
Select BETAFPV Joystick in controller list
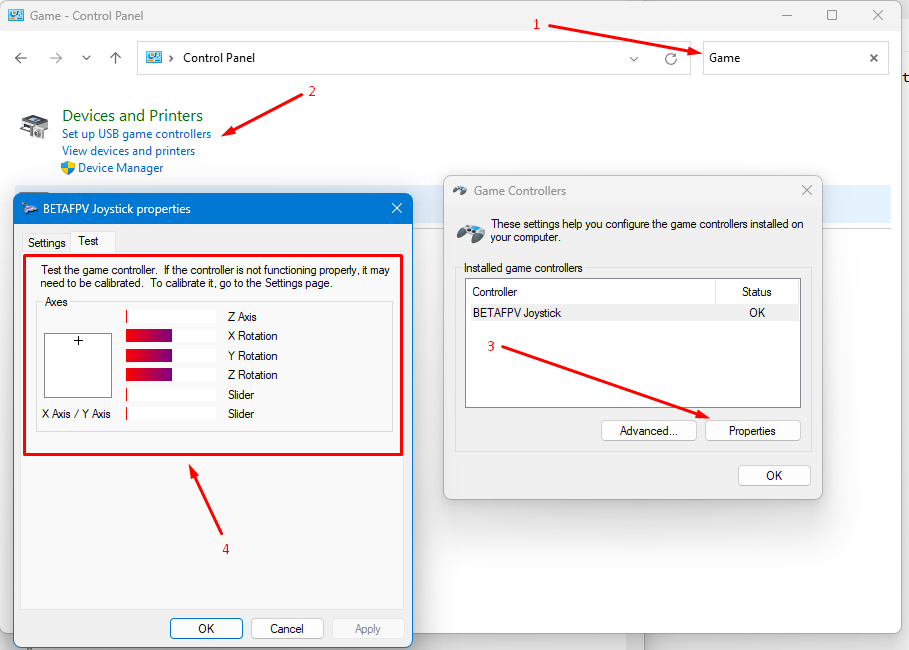517,313
